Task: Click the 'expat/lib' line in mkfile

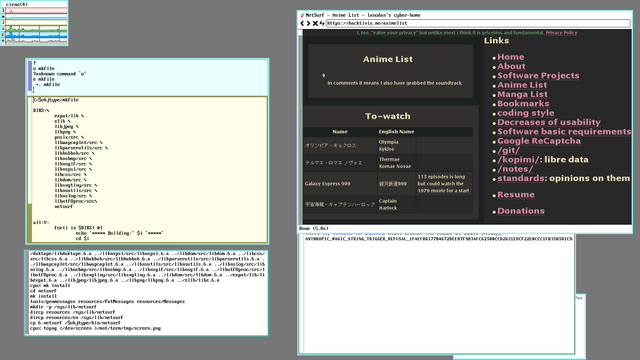Action: (69, 116)
